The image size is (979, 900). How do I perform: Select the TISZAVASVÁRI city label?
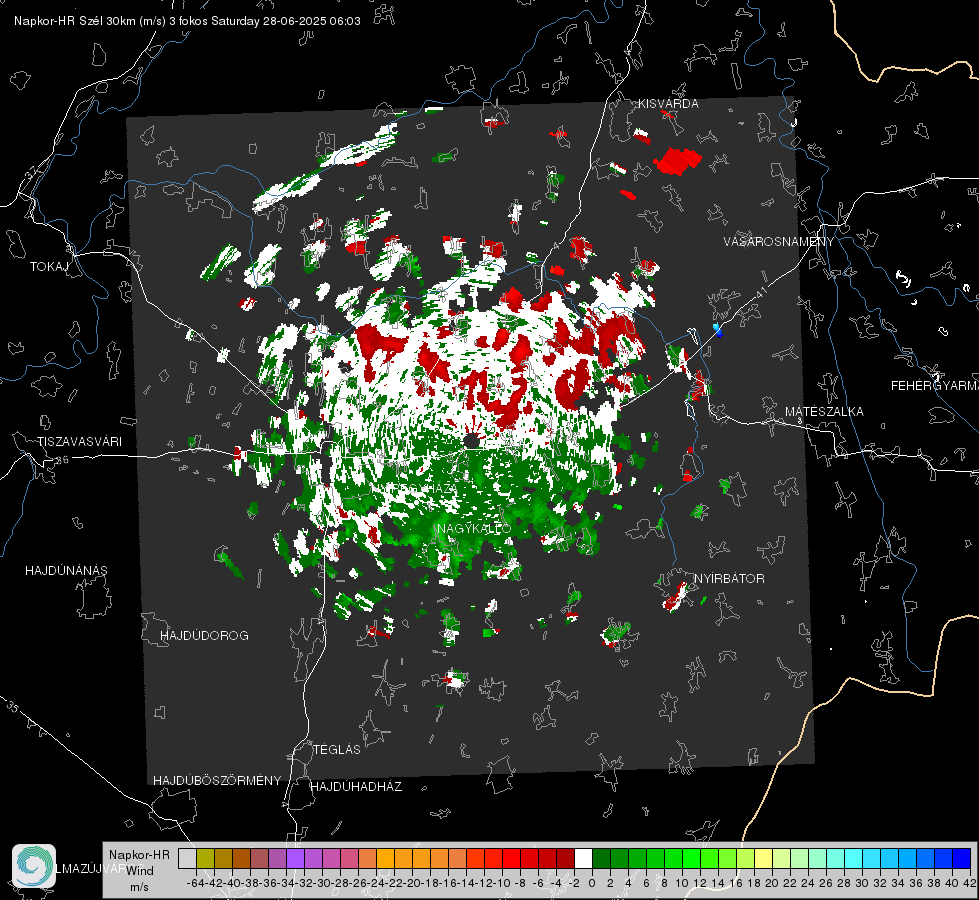pos(79,442)
